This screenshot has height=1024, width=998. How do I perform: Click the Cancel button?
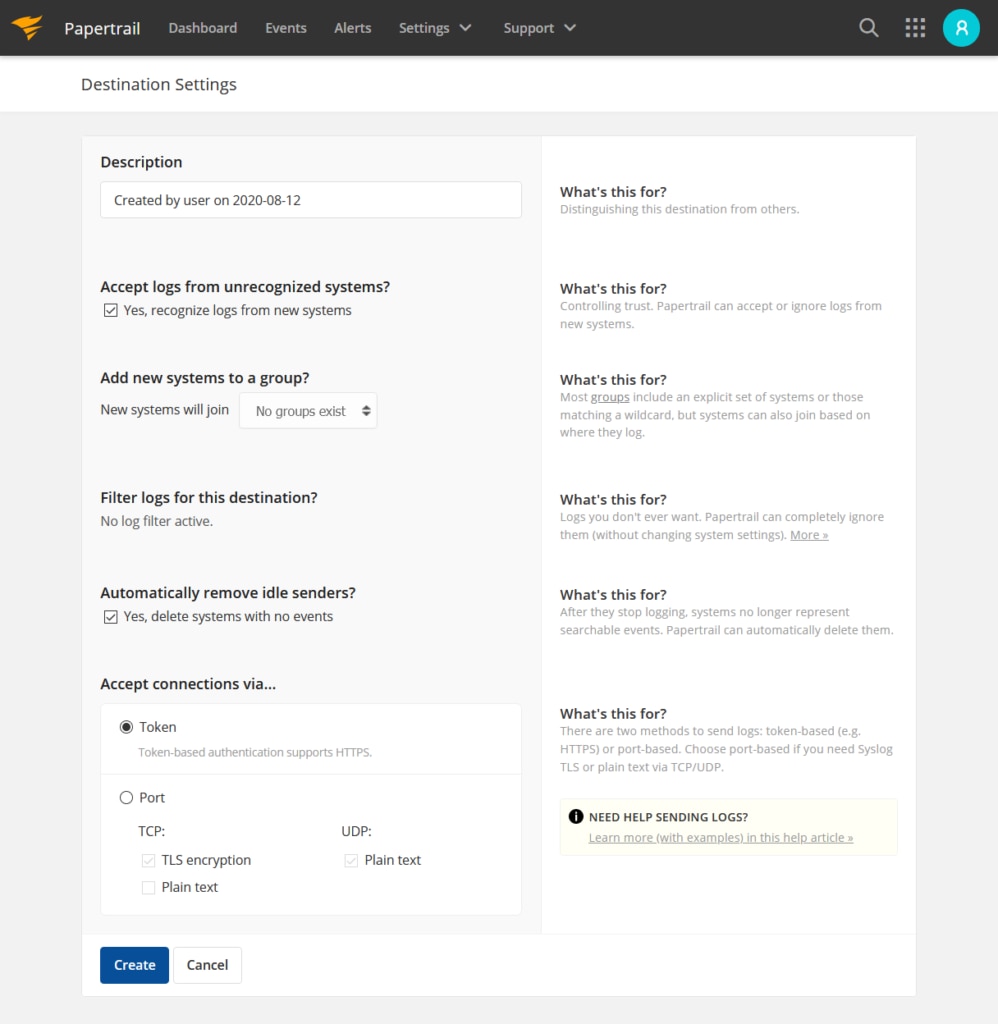[208, 965]
